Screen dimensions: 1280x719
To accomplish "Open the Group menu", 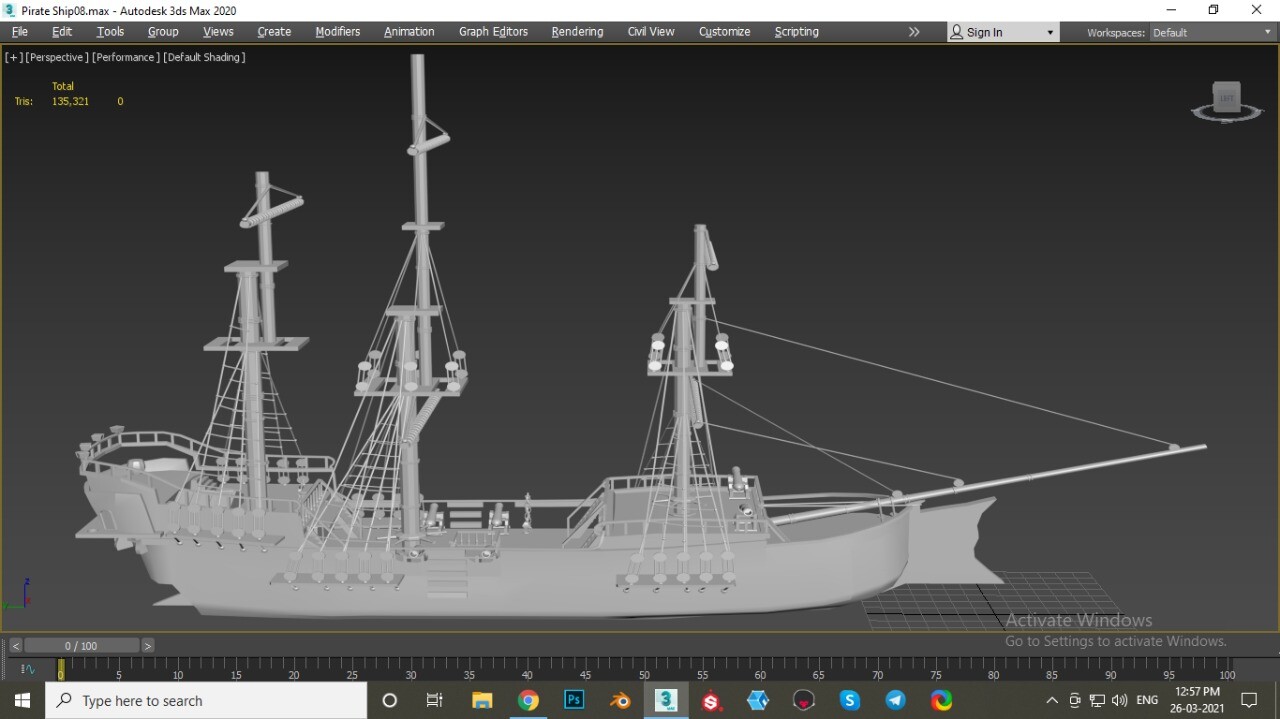I will (x=163, y=32).
